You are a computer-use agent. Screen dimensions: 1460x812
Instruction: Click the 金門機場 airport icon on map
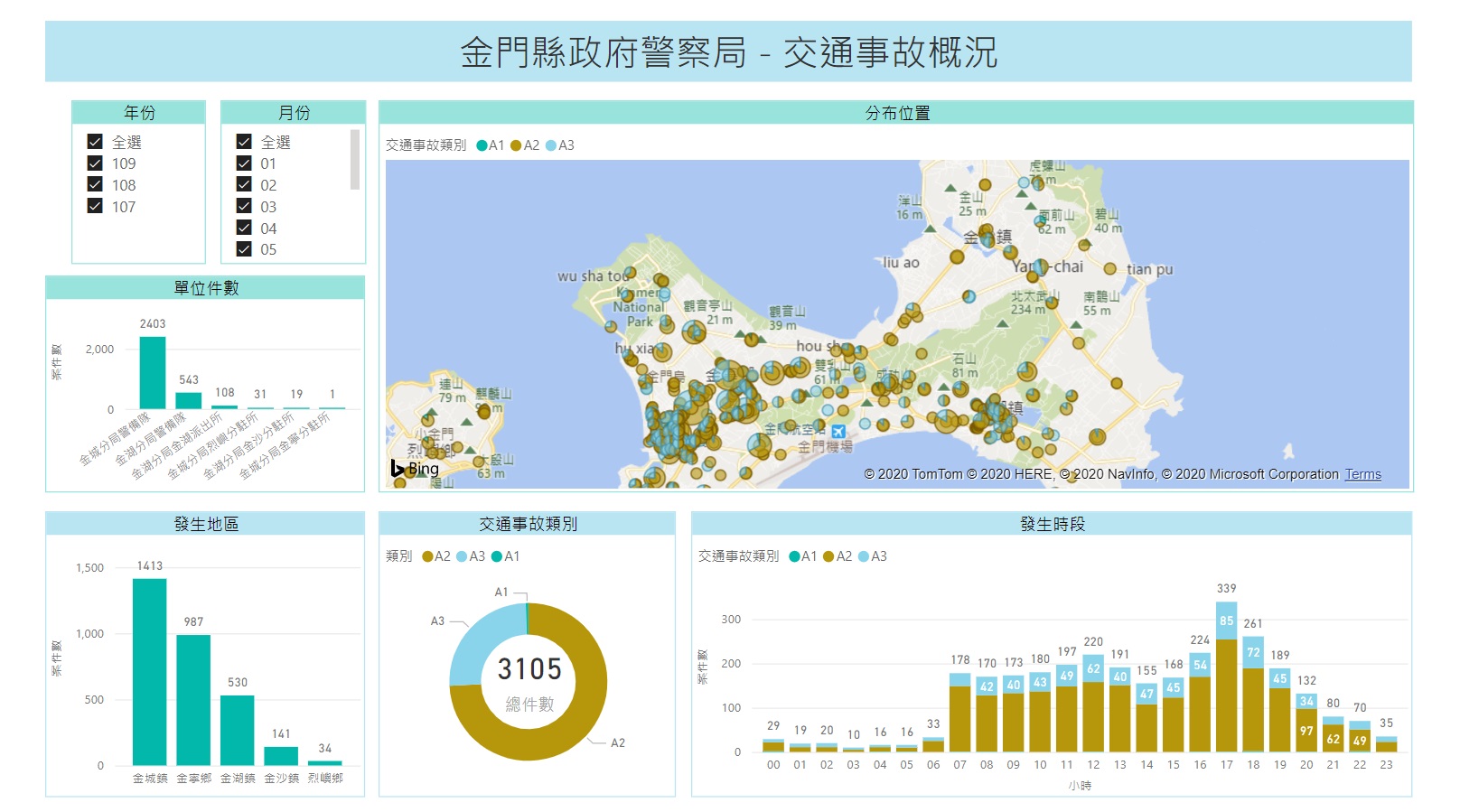coord(838,432)
